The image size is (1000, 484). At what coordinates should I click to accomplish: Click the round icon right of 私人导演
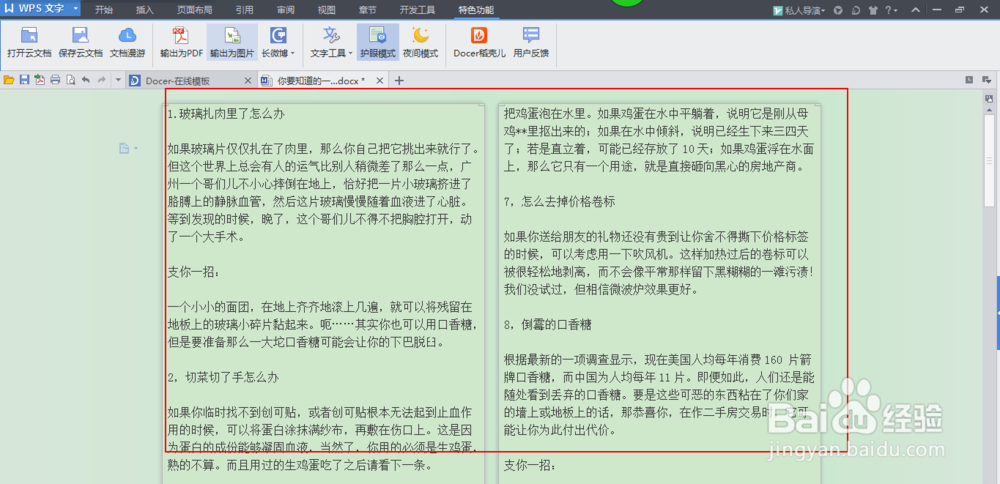tap(839, 10)
